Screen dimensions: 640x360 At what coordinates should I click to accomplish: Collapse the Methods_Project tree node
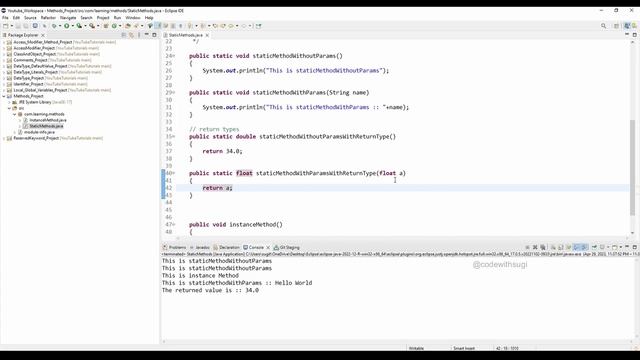pos(4,96)
